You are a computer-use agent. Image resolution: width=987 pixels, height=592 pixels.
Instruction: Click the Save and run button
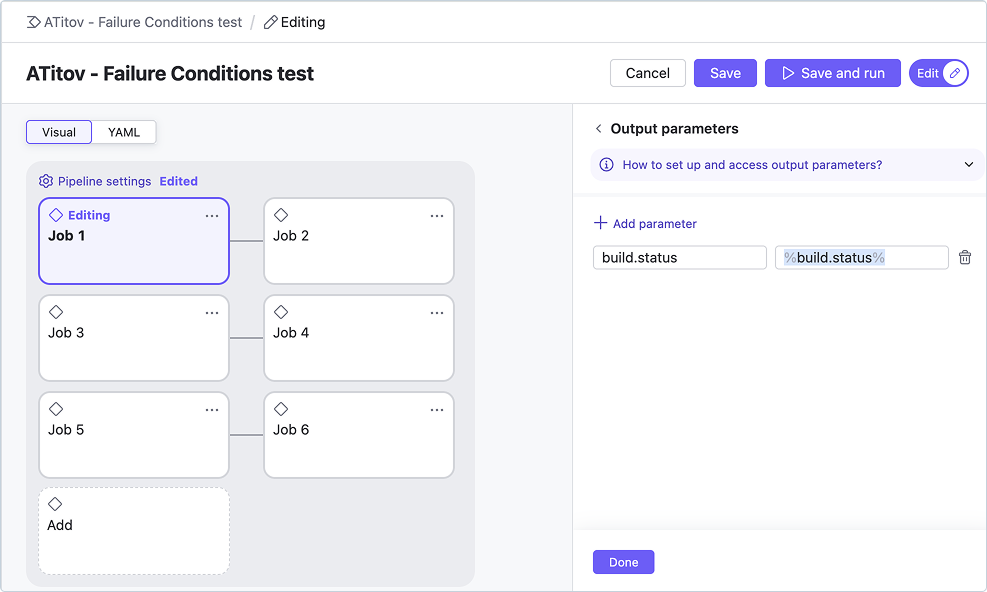coord(833,74)
